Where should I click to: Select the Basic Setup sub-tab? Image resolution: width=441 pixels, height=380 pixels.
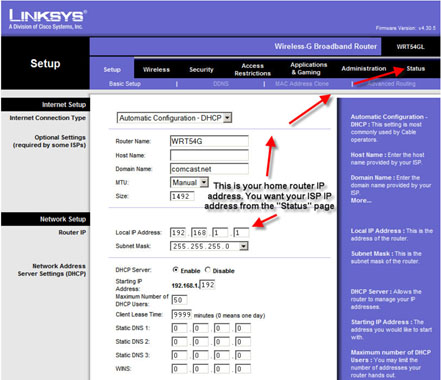pyautogui.click(x=125, y=84)
